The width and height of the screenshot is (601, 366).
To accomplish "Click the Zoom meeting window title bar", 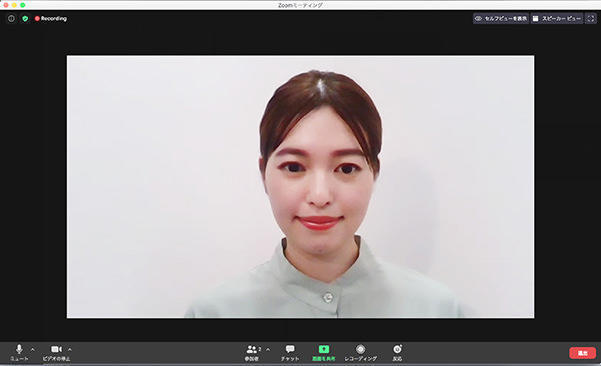I will pos(300,5).
